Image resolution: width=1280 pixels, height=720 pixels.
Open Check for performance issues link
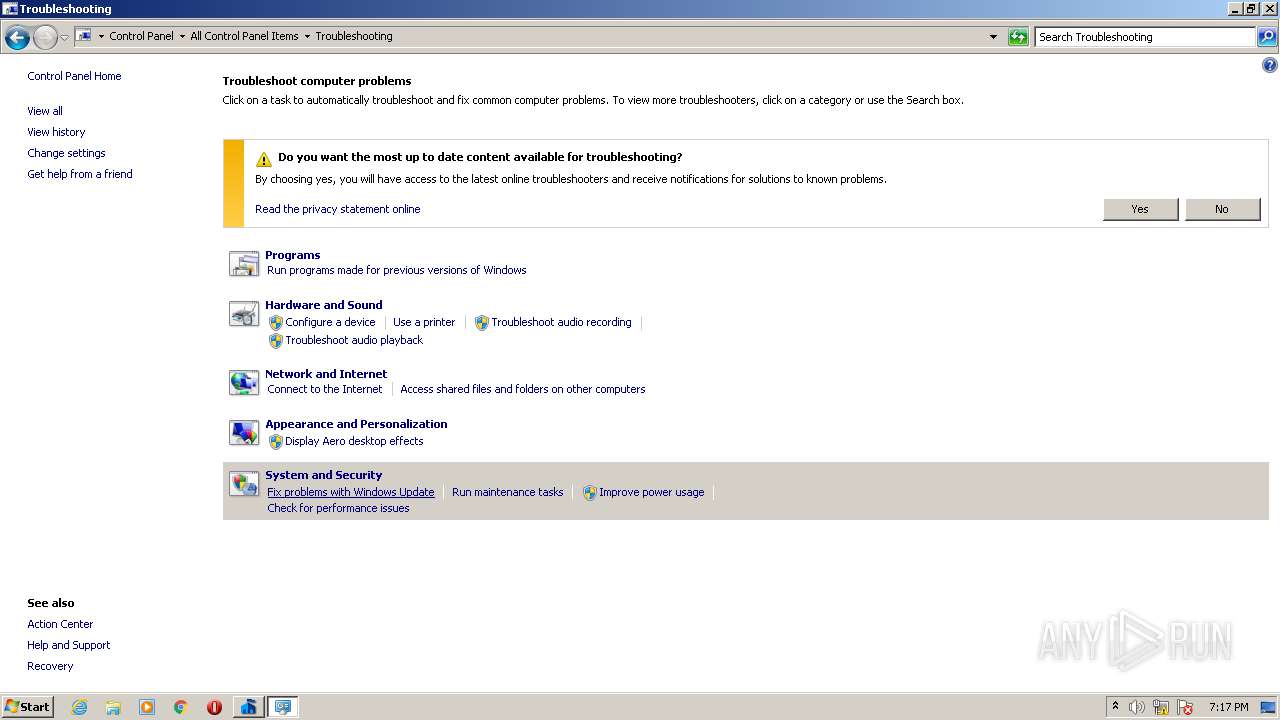338,508
